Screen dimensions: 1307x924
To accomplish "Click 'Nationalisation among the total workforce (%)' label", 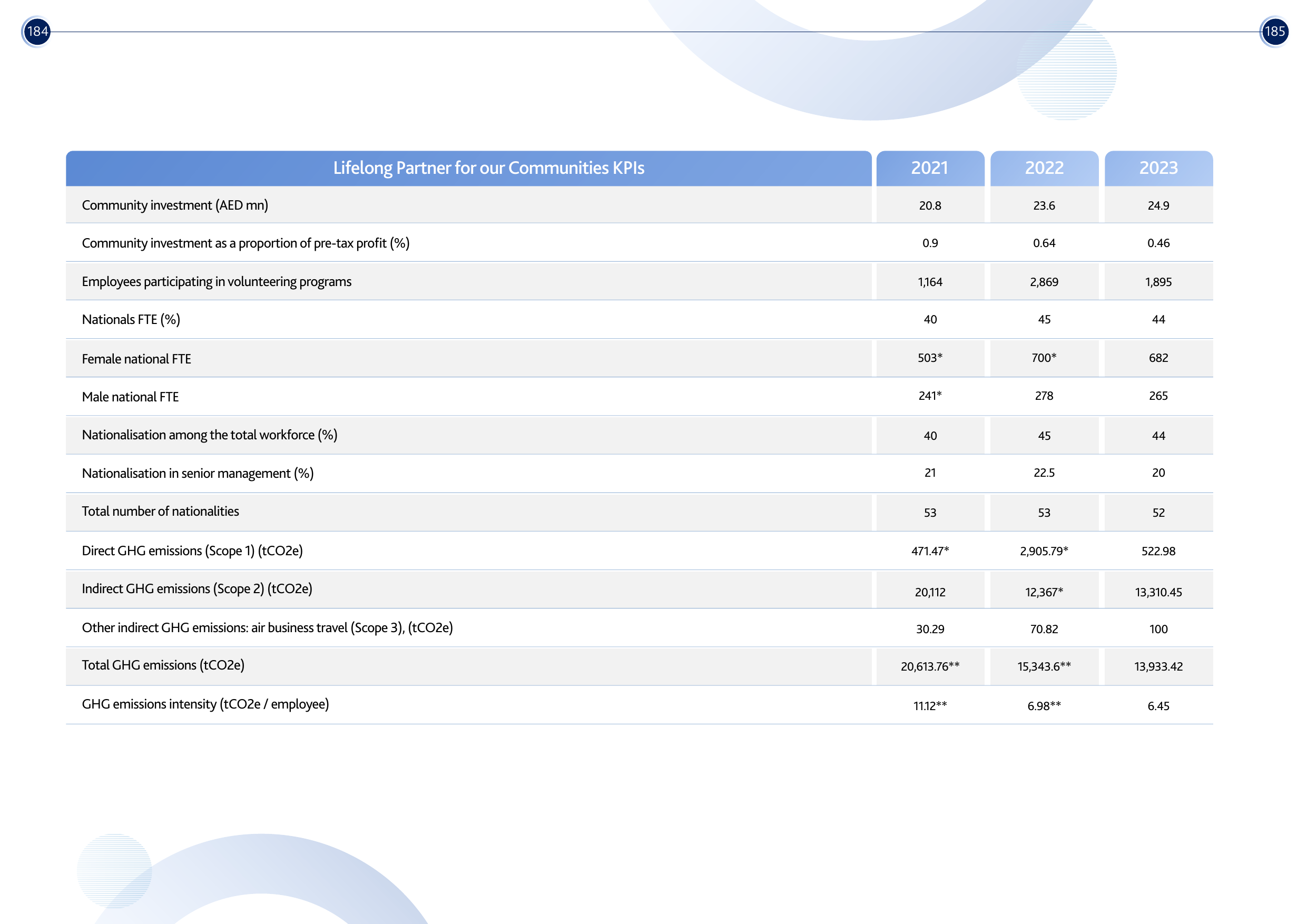I will tap(210, 435).
